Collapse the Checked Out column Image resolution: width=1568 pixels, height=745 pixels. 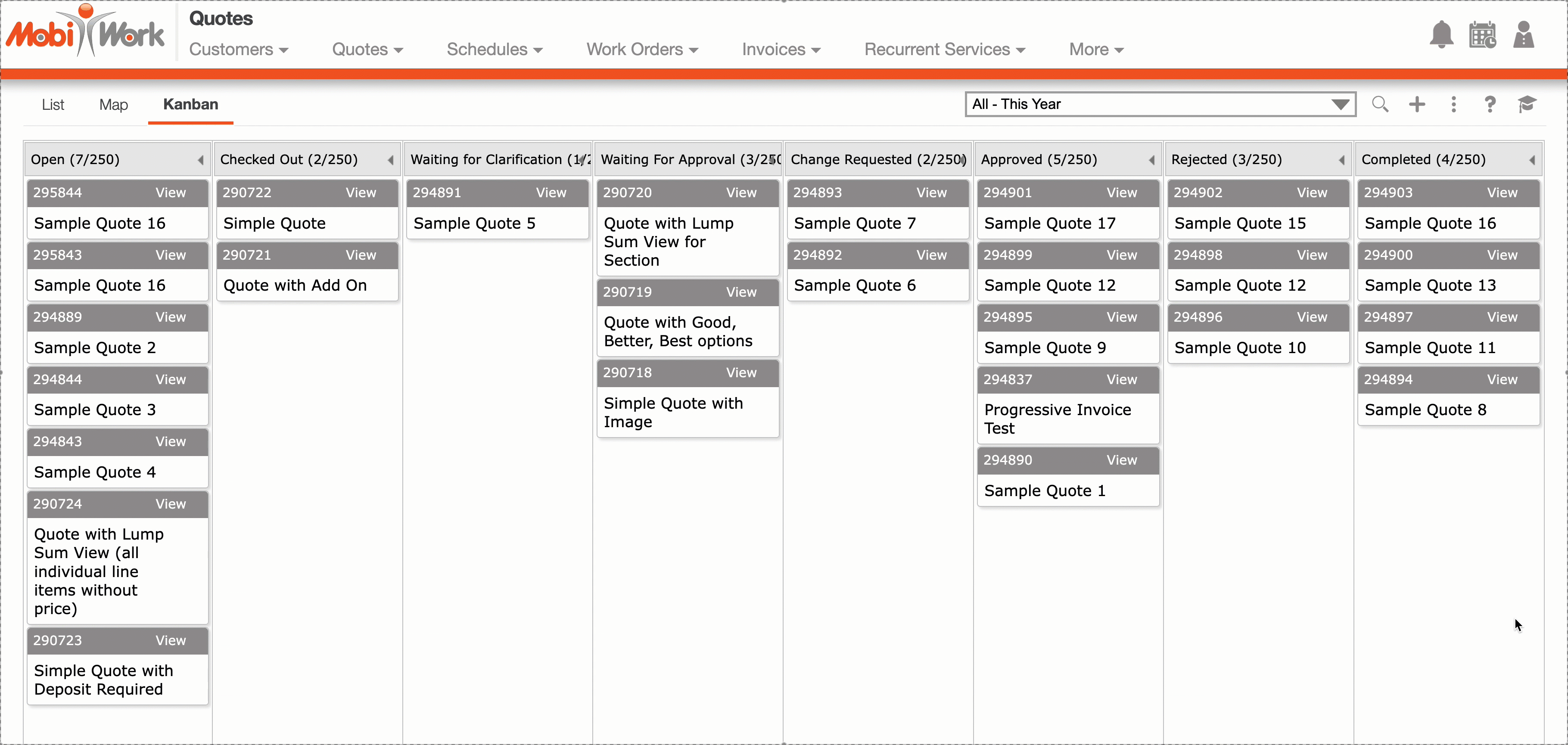(x=391, y=160)
